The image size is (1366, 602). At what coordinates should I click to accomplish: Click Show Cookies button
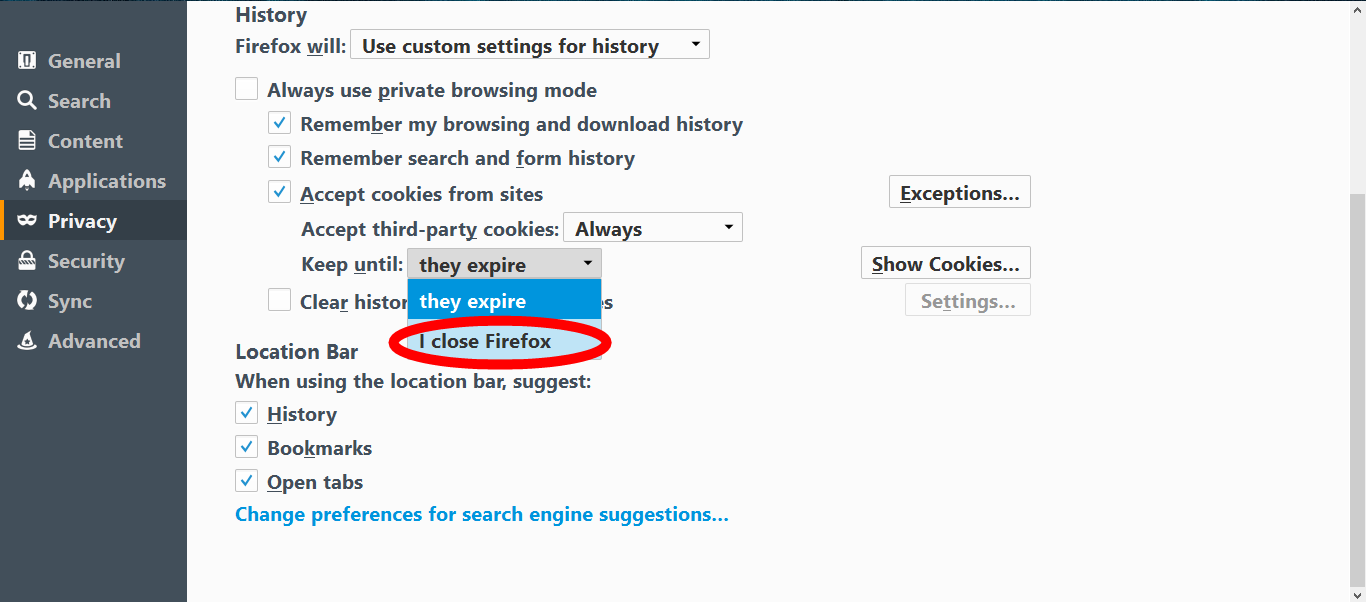(x=946, y=264)
